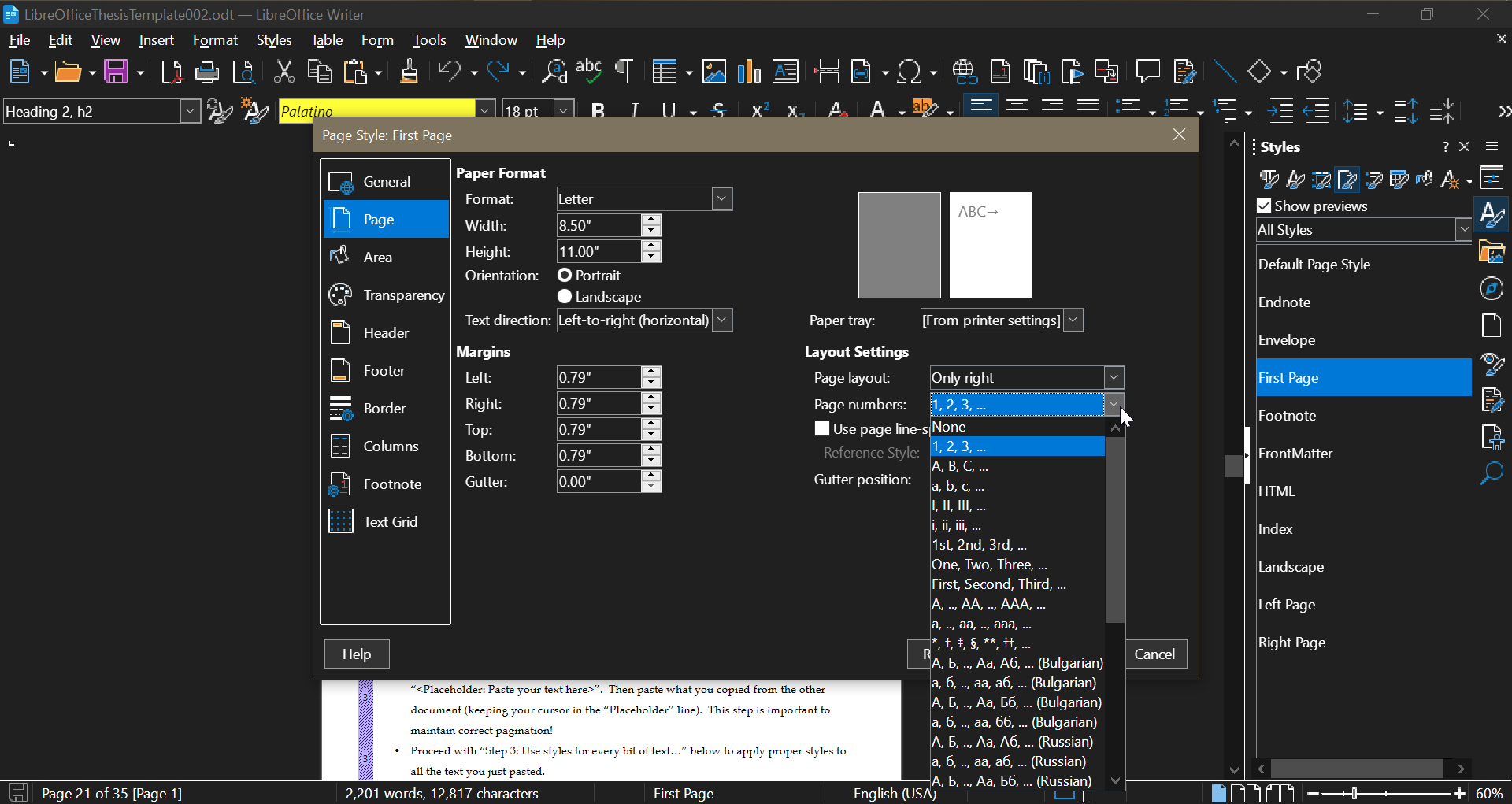1512x804 pixels.
Task: Open Text direction dropdown
Action: [721, 320]
